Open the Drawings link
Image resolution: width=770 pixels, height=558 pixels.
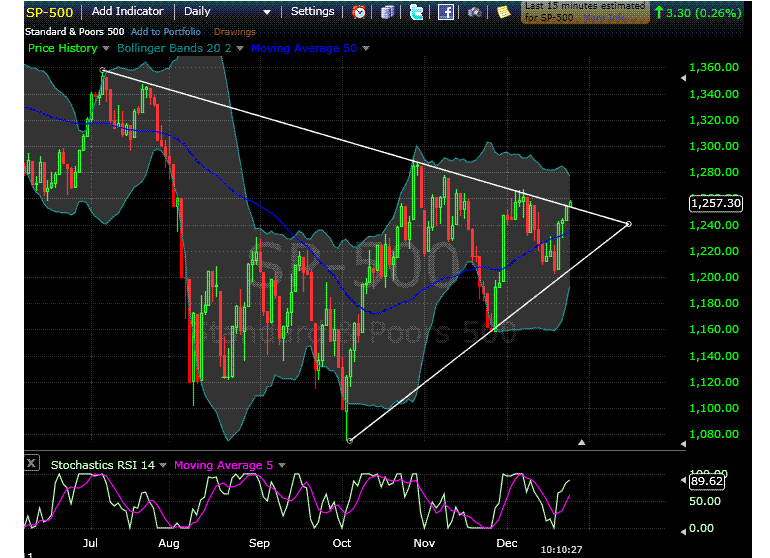pos(235,32)
